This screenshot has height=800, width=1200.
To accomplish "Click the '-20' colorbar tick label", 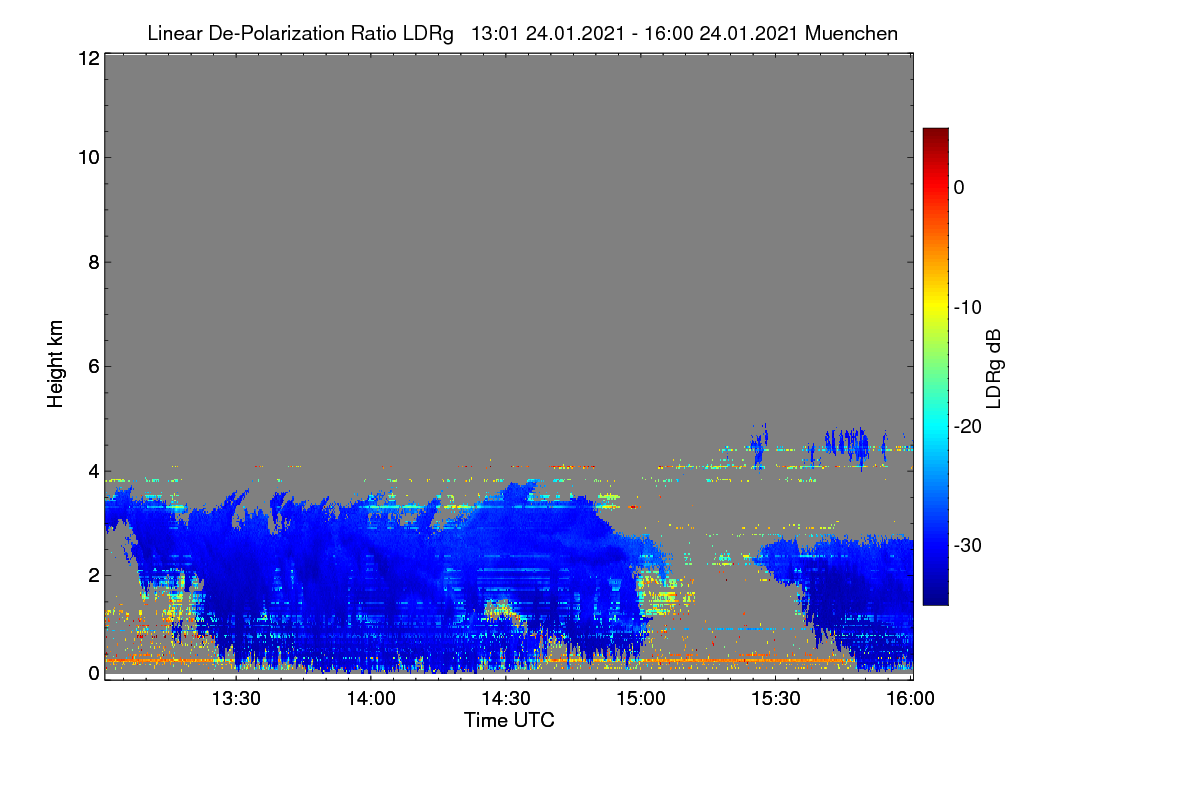I will click(968, 426).
